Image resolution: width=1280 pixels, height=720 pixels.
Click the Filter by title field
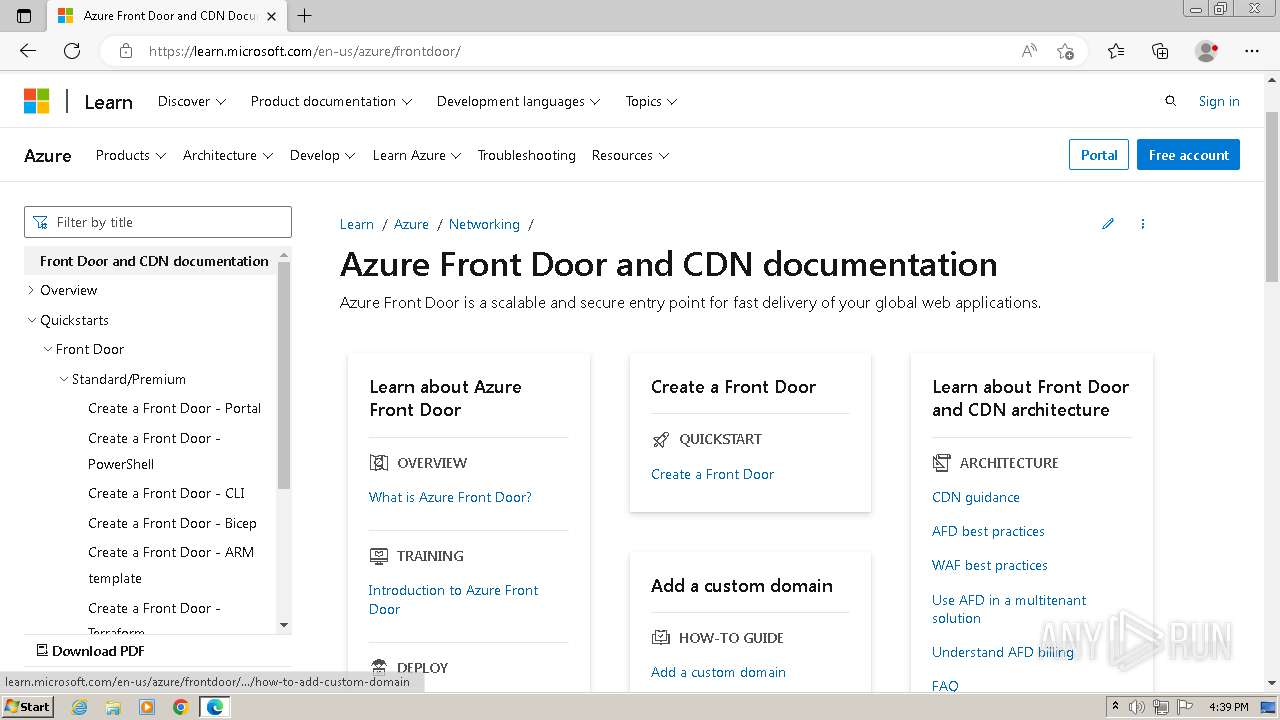(158, 222)
